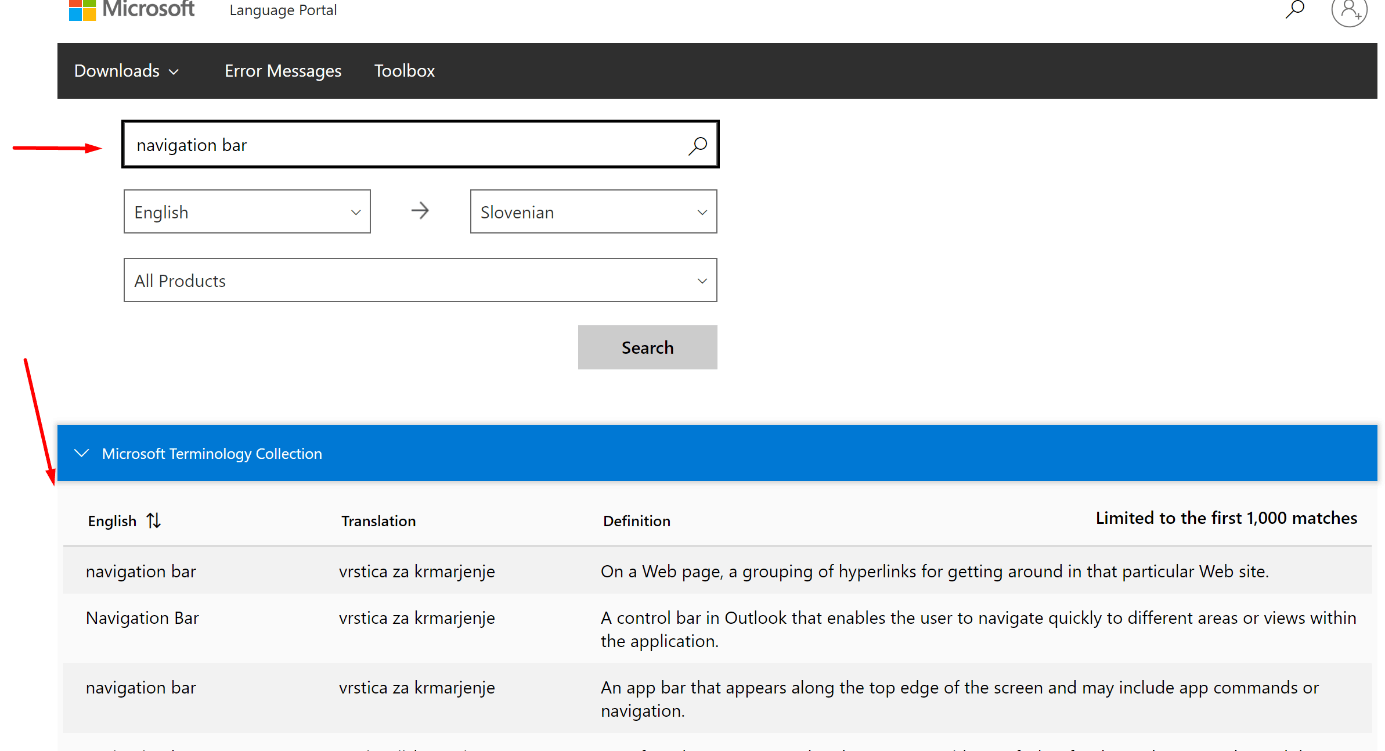Screen dimensions: 1385x751
Task: Click the Language Portal link
Action: pos(283,10)
